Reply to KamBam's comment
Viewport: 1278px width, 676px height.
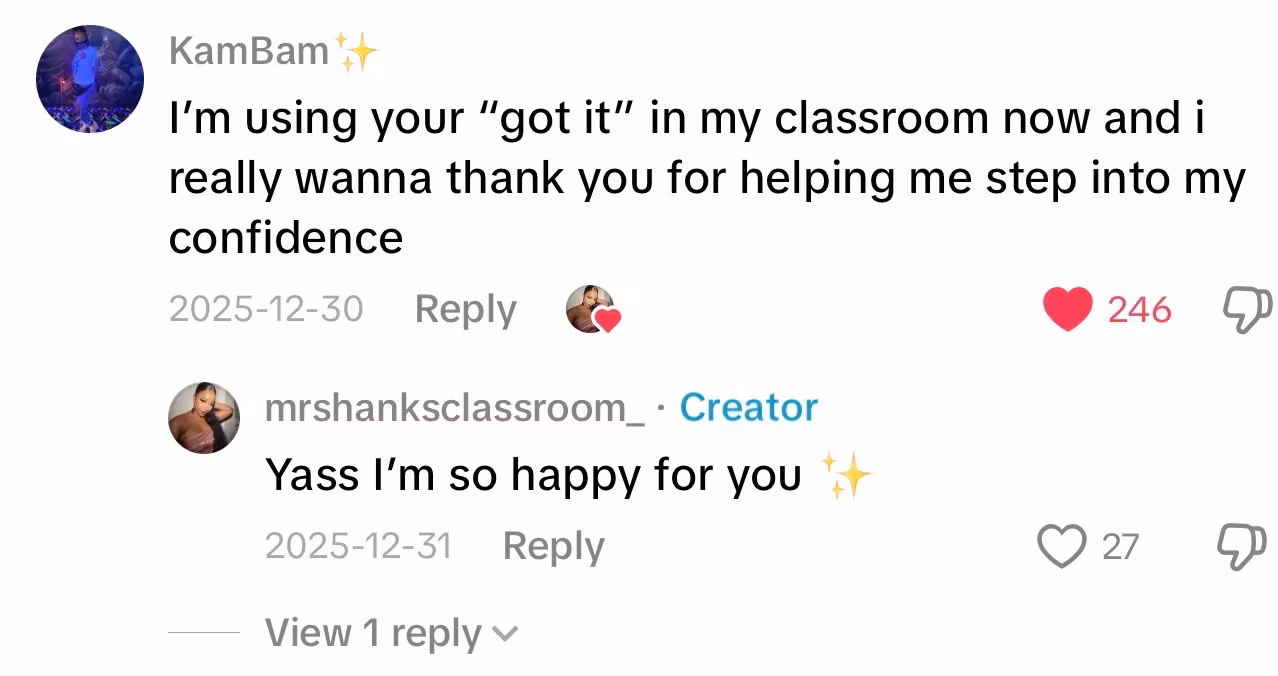pos(465,309)
